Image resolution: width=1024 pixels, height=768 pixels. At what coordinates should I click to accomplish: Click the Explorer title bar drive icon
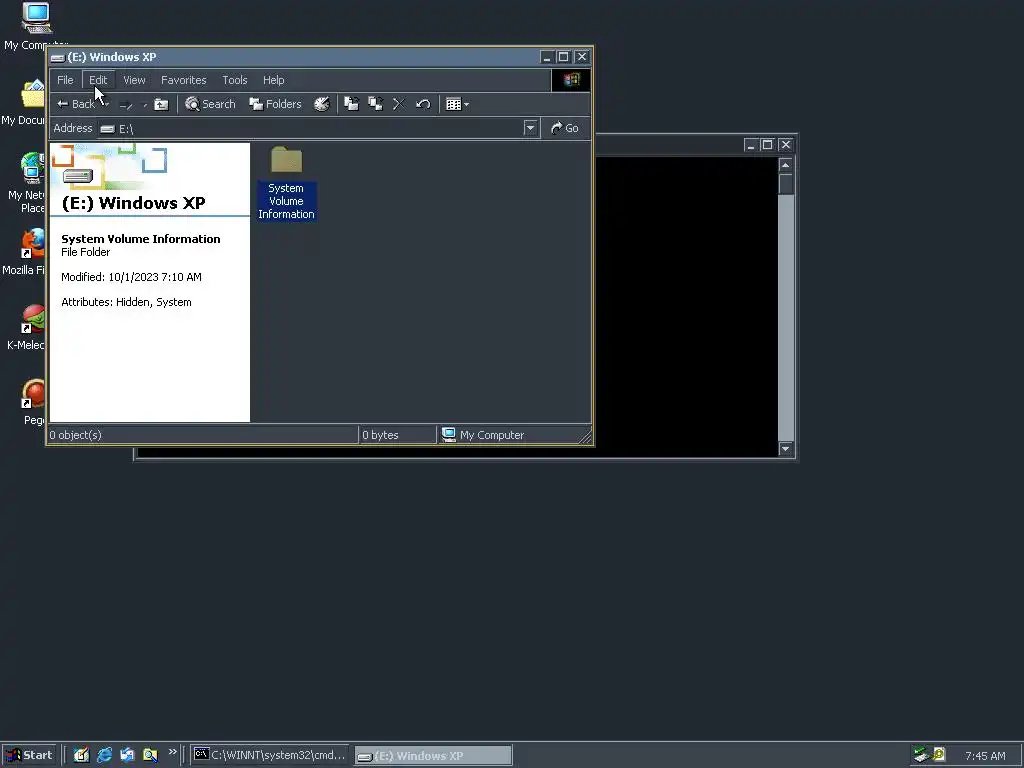point(57,57)
